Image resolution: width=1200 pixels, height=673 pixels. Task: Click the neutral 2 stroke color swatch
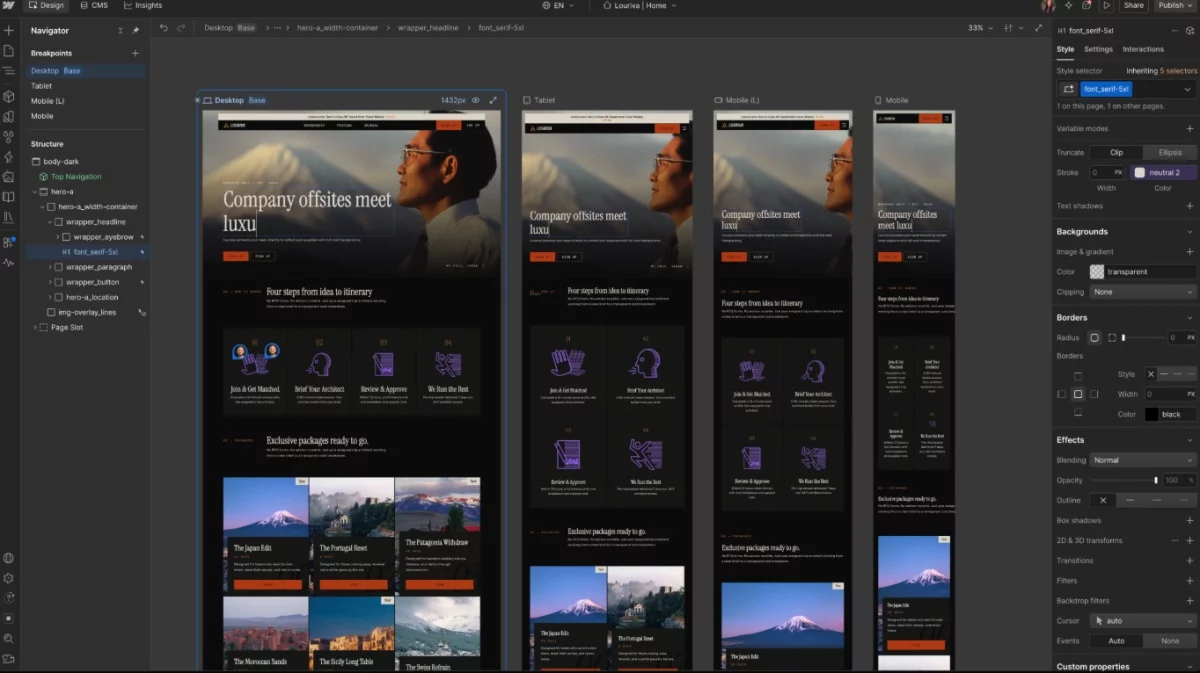(x=1139, y=172)
